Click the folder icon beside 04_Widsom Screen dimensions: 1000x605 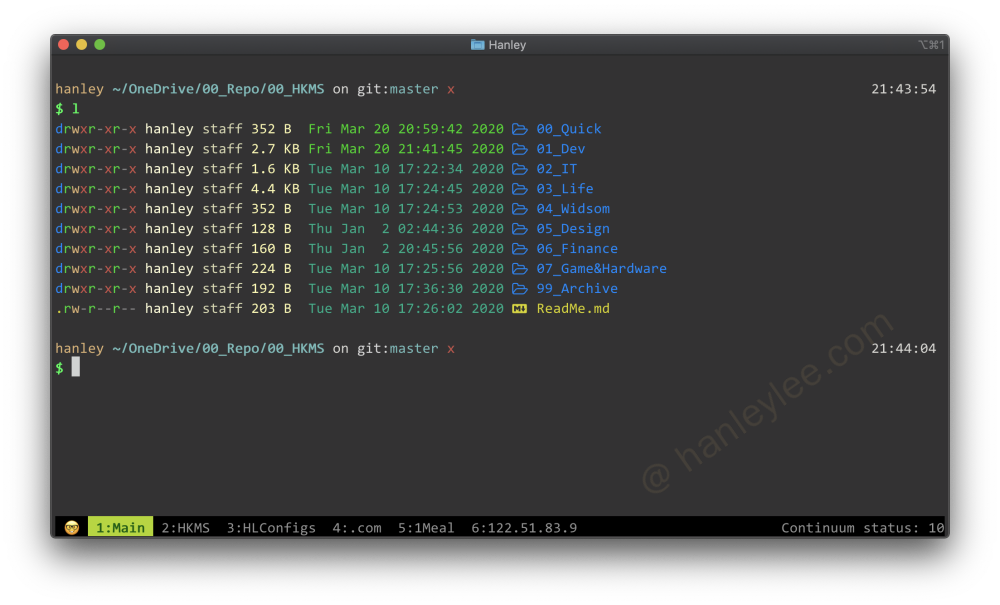tap(520, 209)
